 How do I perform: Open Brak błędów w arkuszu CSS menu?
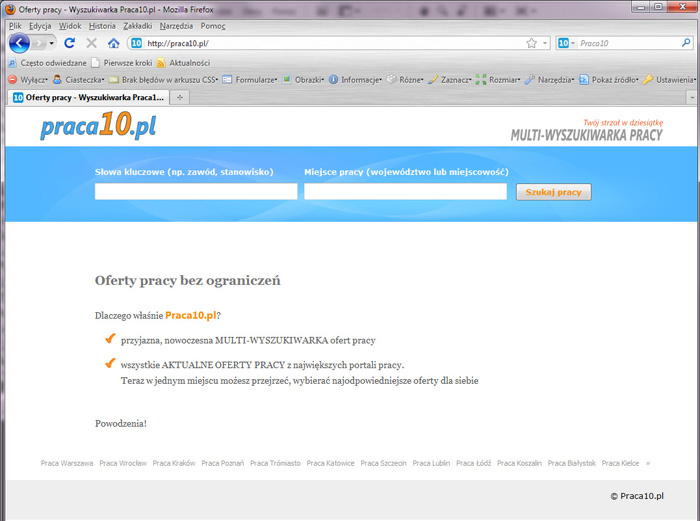pyautogui.click(x=164, y=80)
